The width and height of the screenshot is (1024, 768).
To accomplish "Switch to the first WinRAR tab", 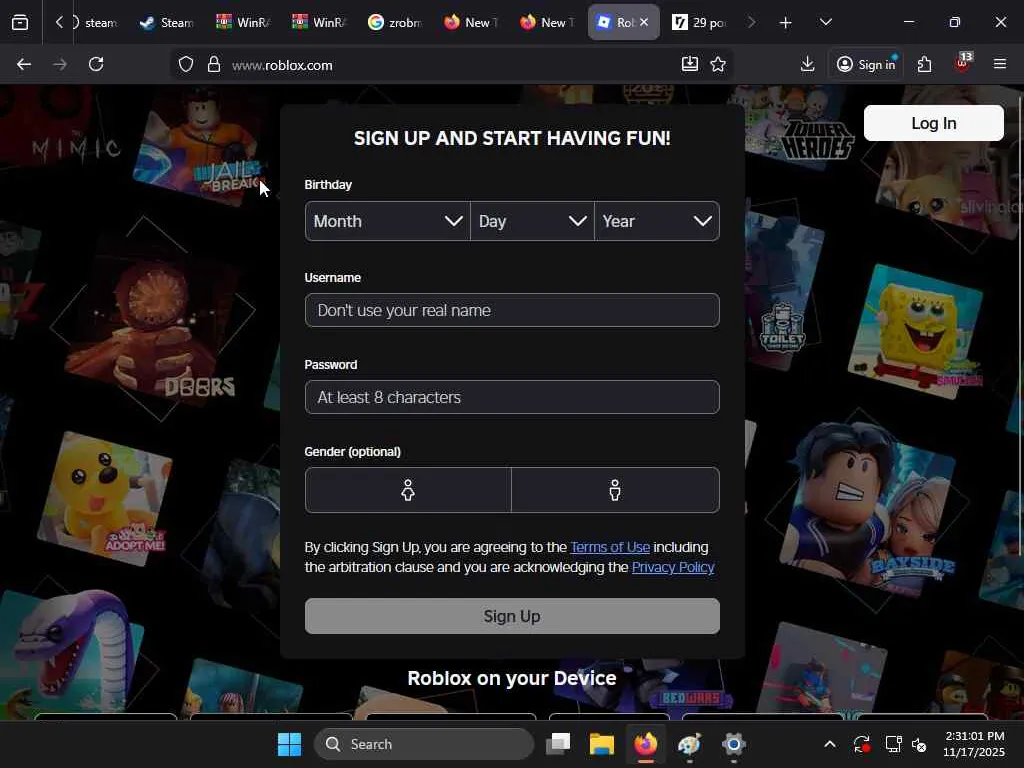I will coord(243,23).
